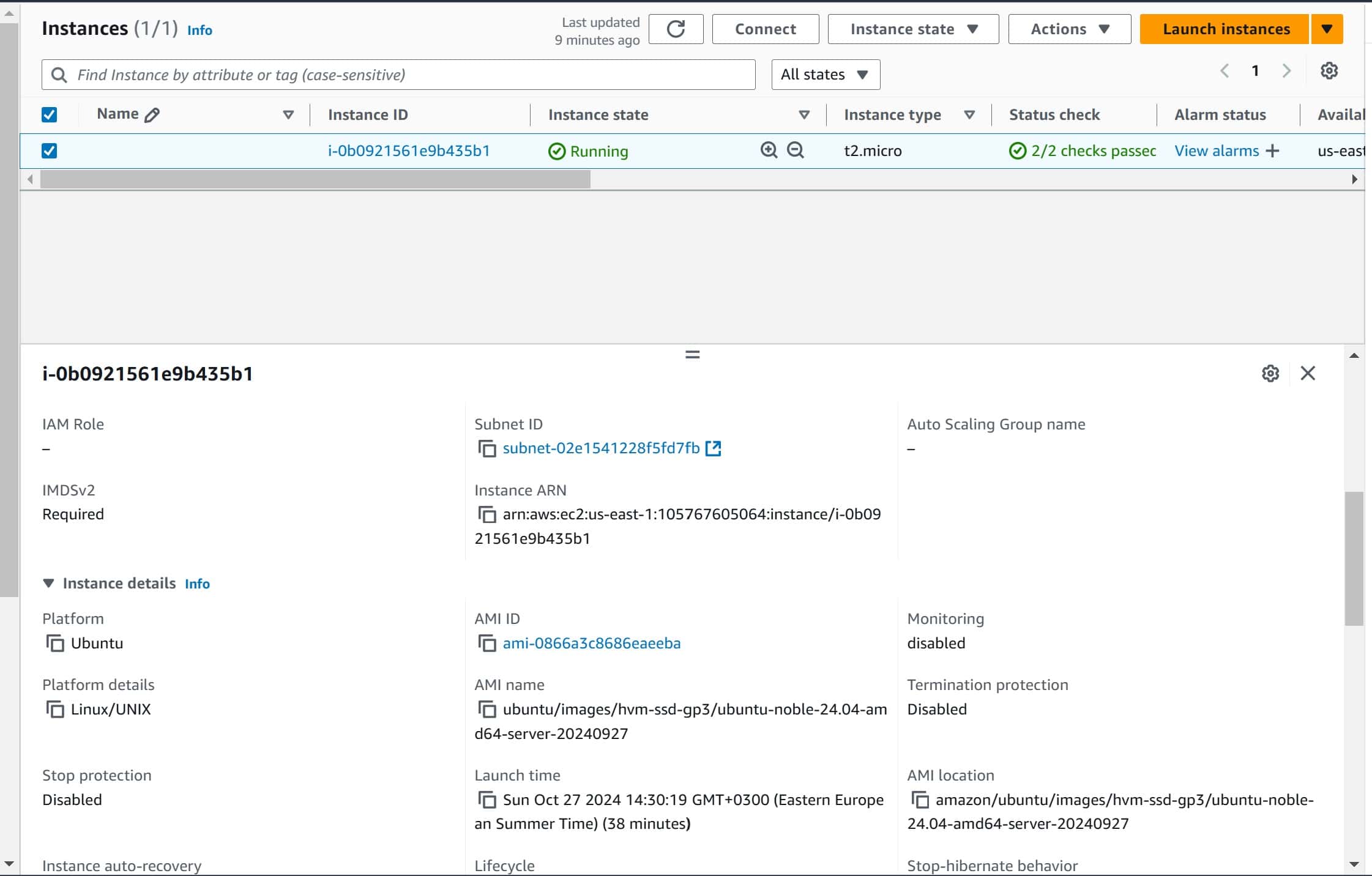Deselect the instance row checkbox
The width and height of the screenshot is (1372, 876).
click(x=50, y=150)
